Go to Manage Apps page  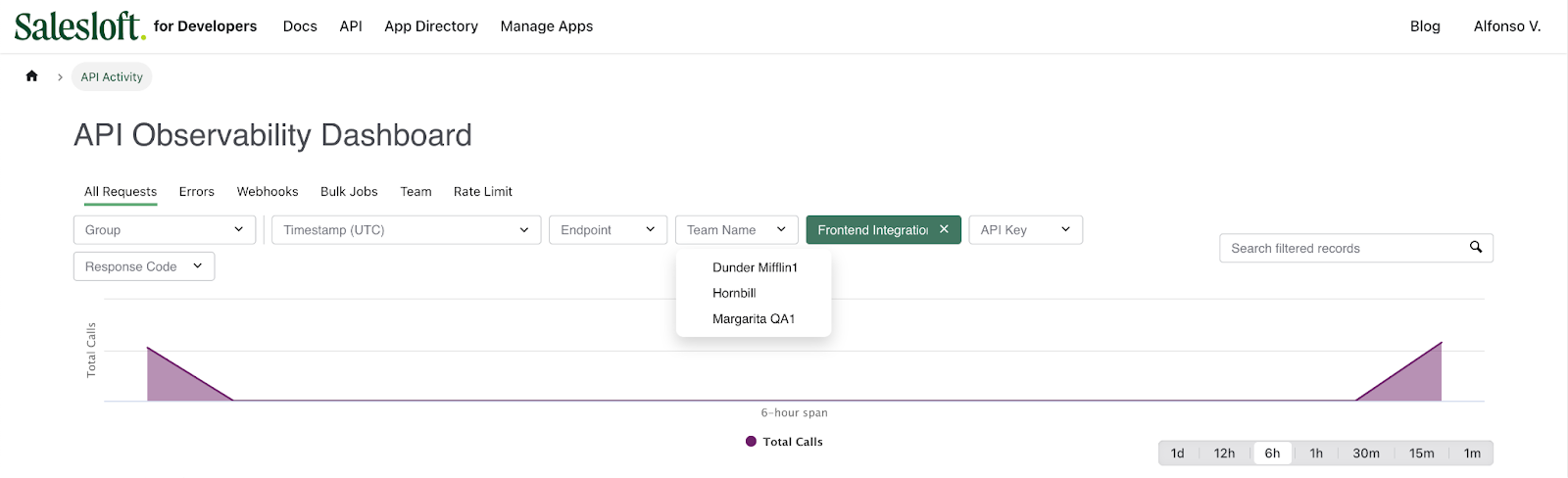546,26
